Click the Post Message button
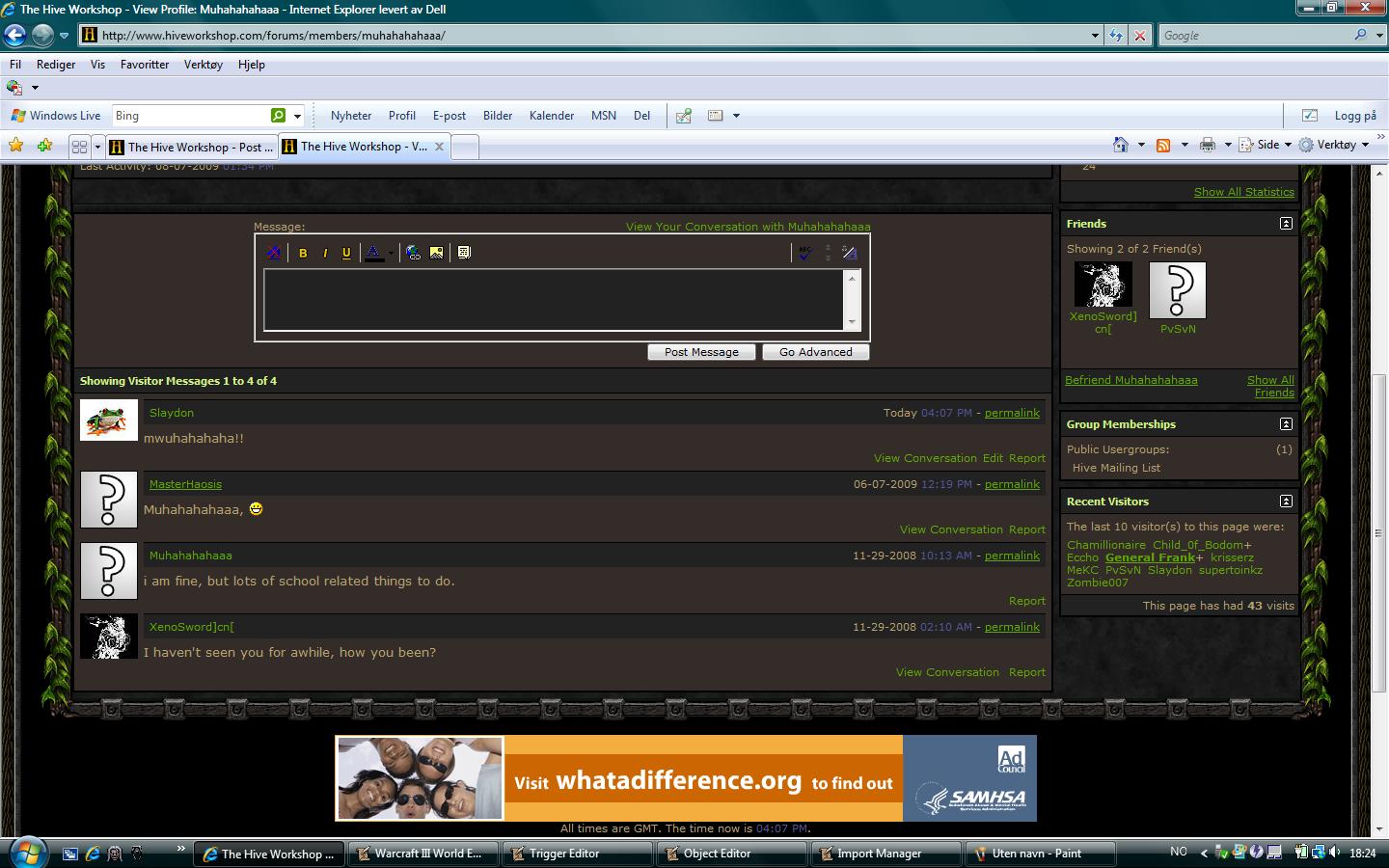 (x=701, y=352)
